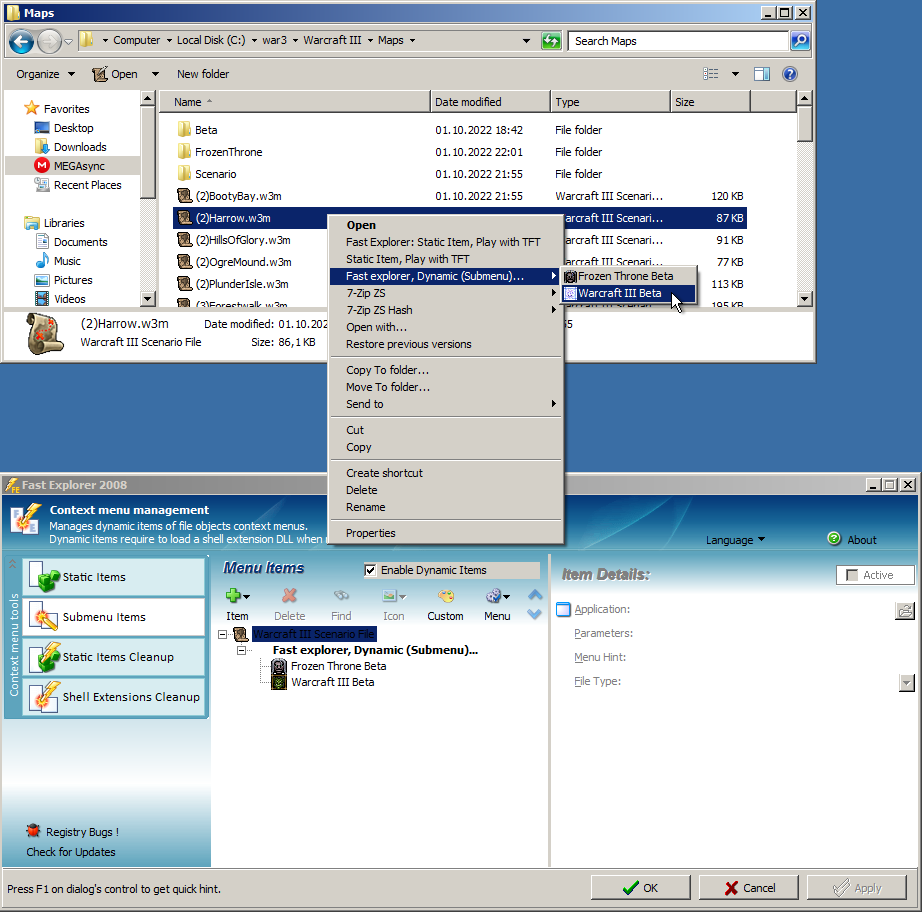Open dropdown arrow next to Open button

[x=155, y=74]
